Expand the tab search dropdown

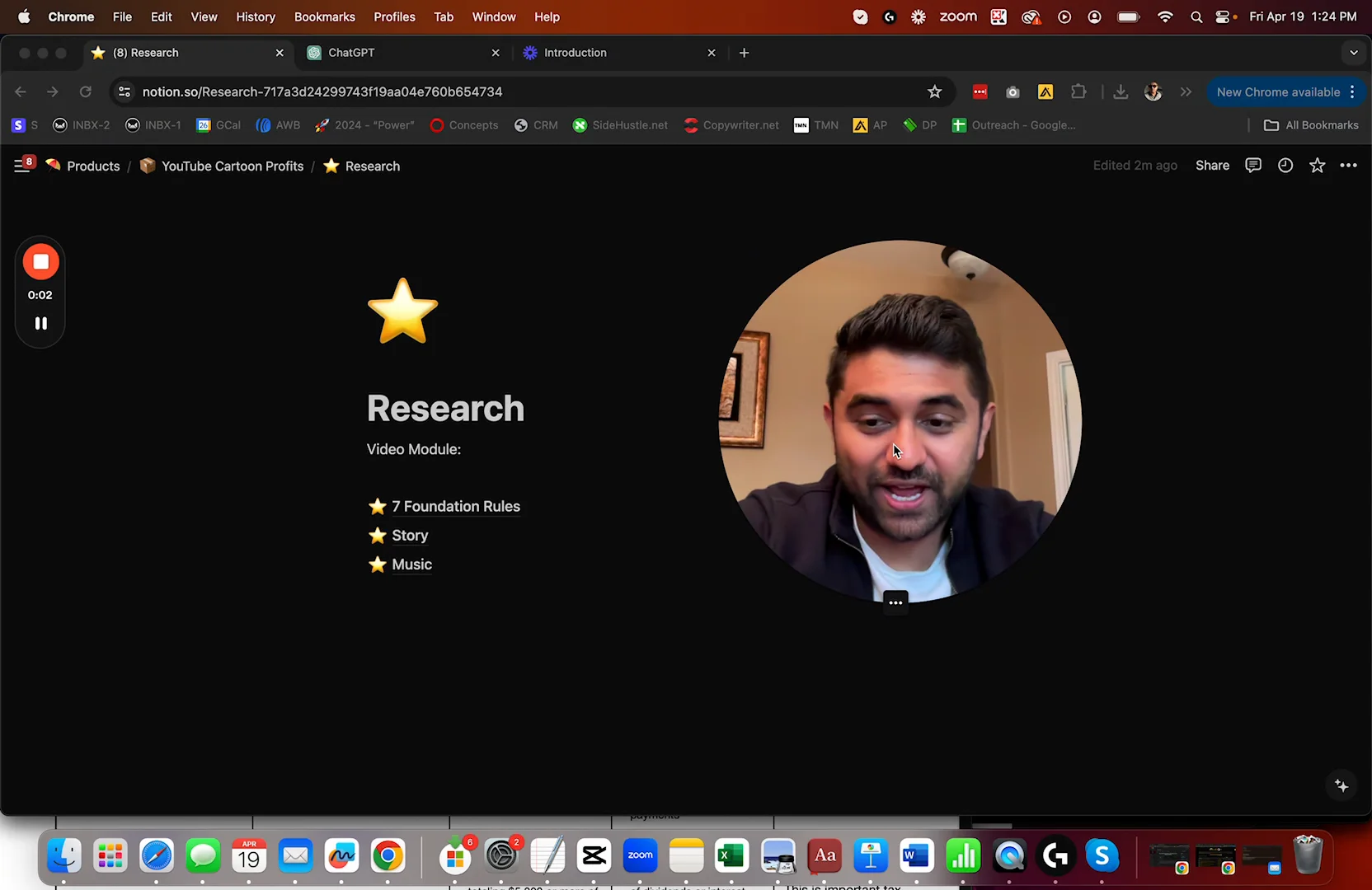coord(1353,53)
